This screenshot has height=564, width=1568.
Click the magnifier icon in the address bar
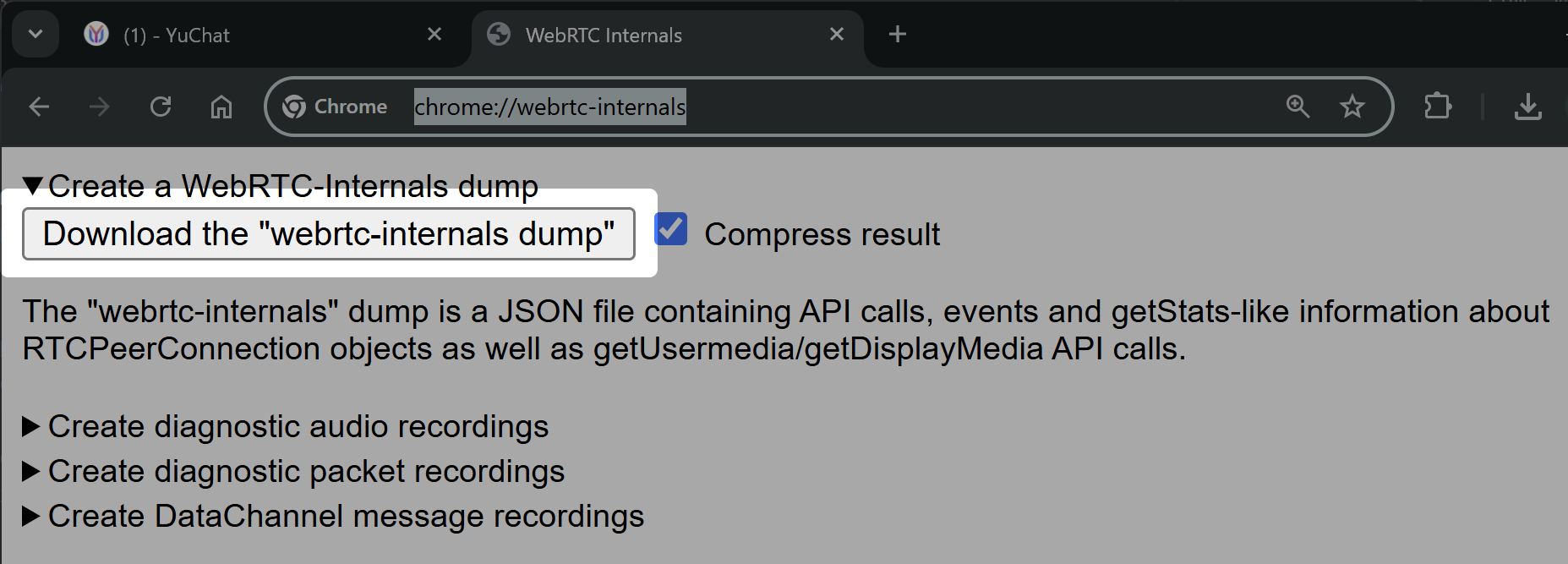[1298, 107]
